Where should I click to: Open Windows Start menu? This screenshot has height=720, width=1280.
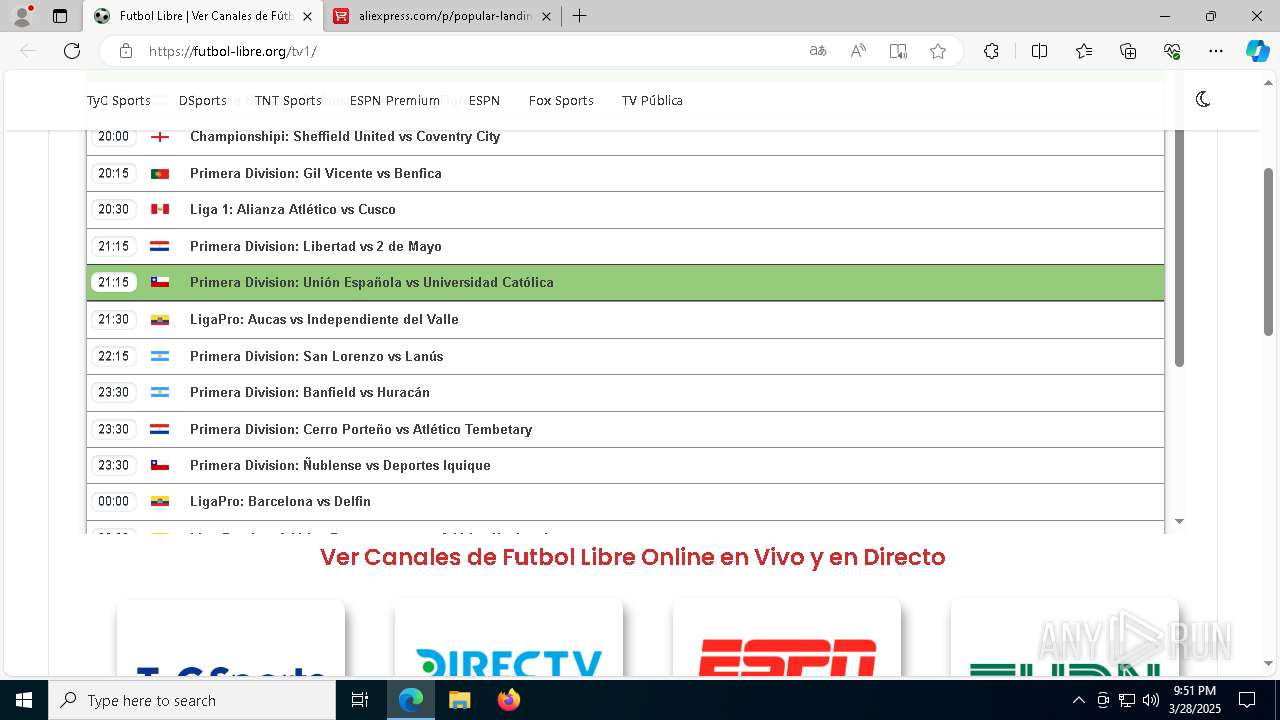(24, 700)
